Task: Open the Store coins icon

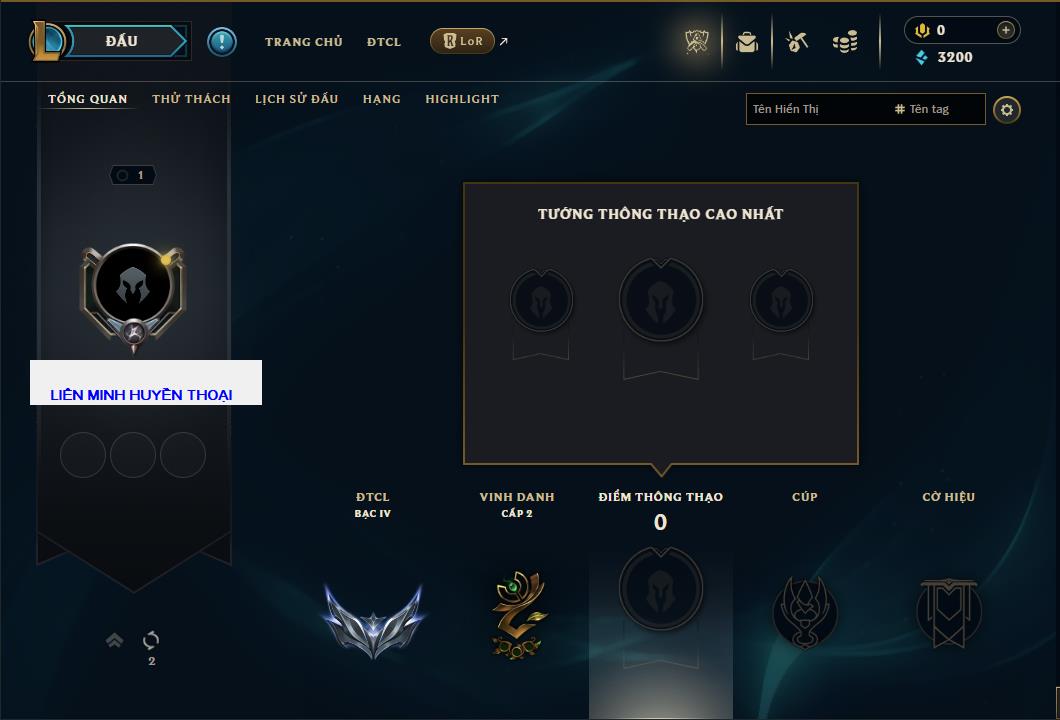Action: pyautogui.click(x=845, y=42)
